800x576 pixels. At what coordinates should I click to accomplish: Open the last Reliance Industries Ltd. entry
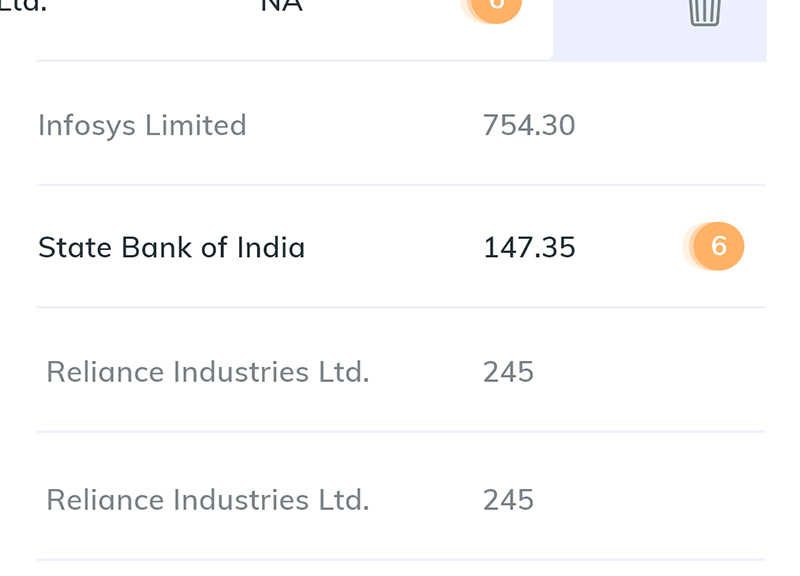click(x=208, y=500)
